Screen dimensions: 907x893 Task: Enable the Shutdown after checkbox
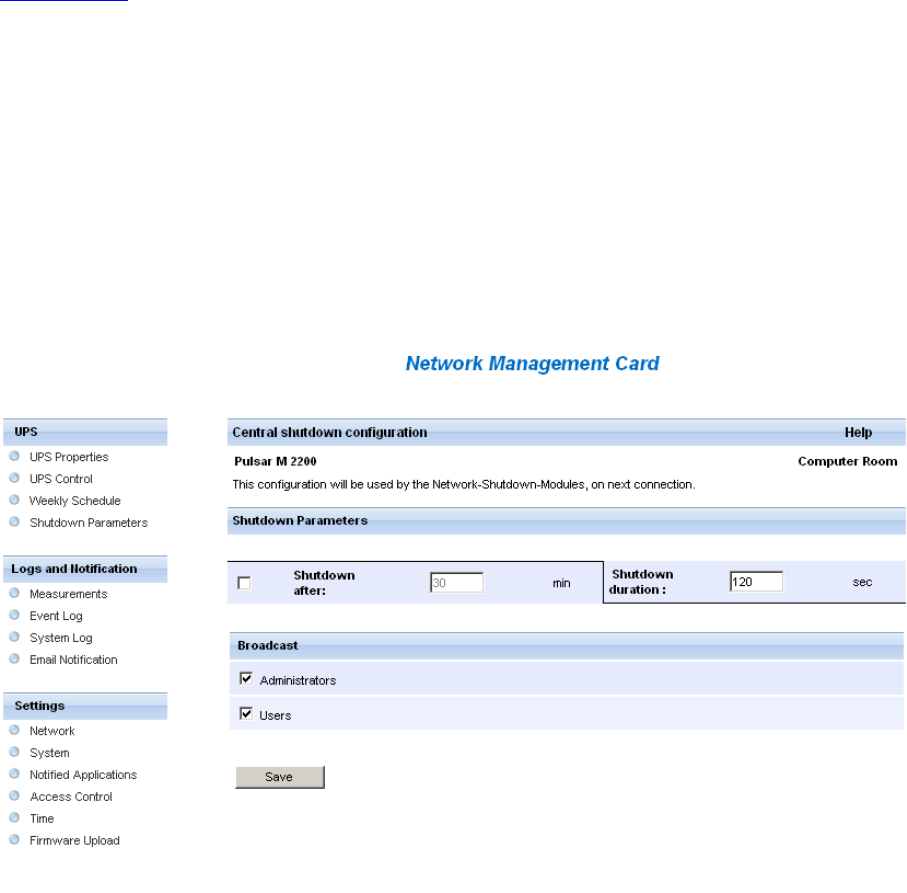[x=244, y=583]
